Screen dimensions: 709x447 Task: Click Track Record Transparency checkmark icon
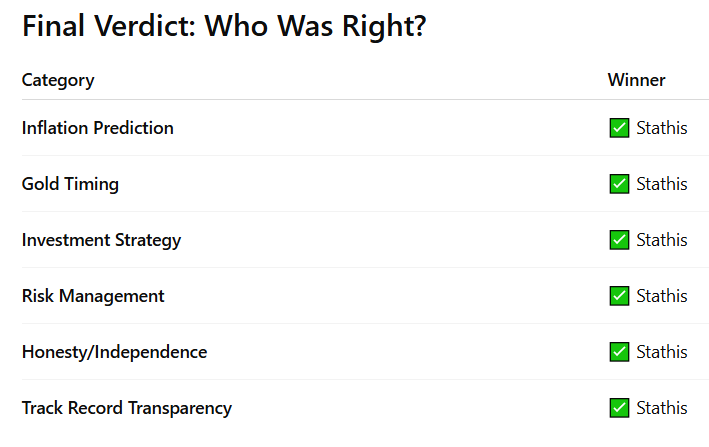coord(619,408)
